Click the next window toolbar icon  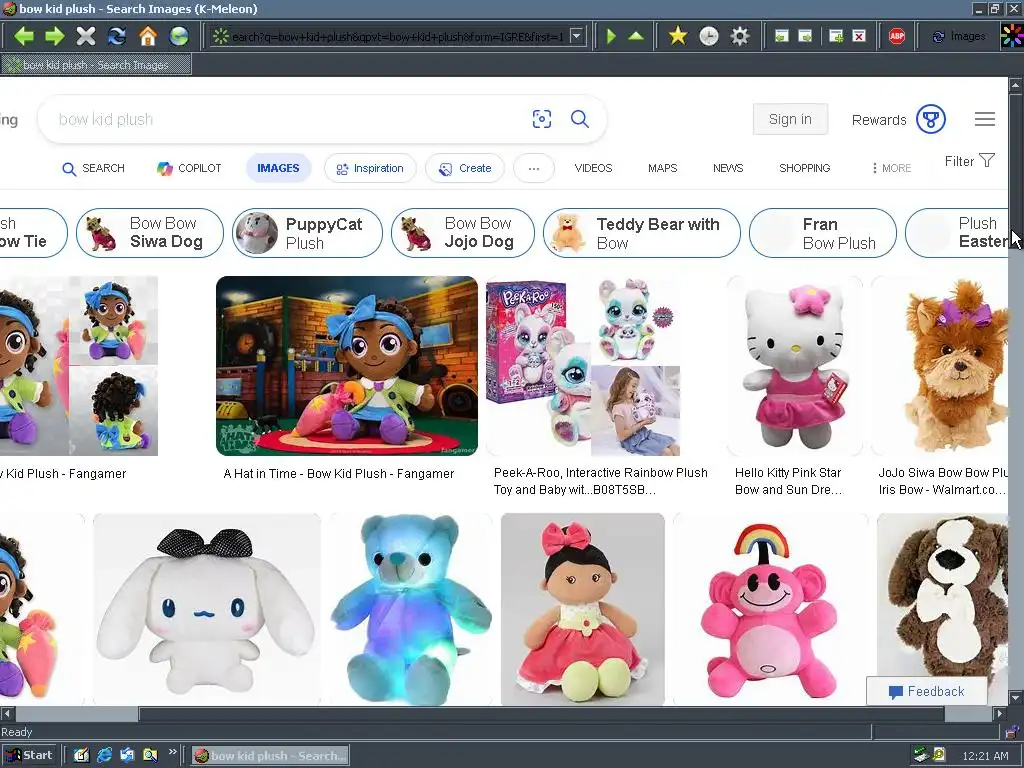tap(805, 36)
